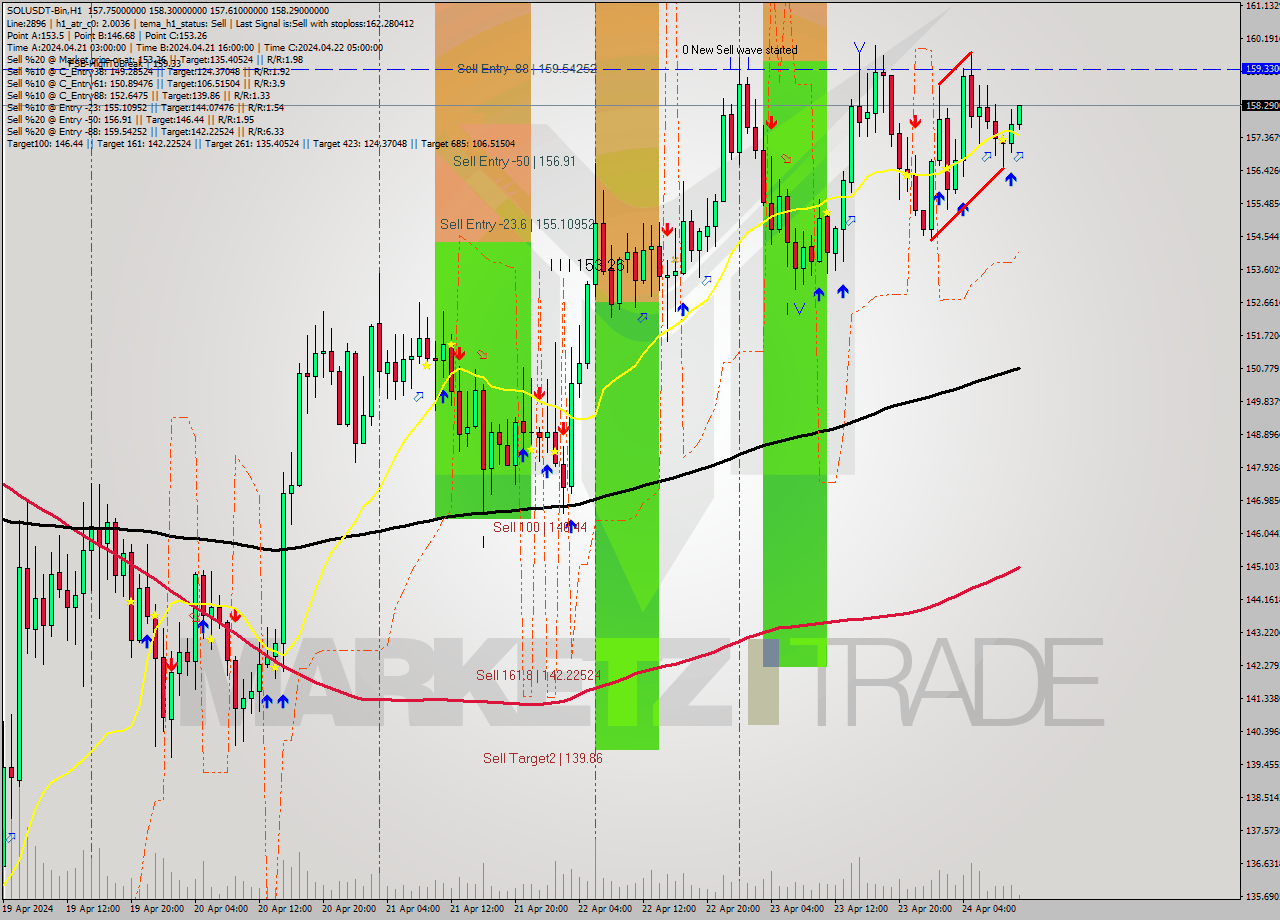Click the '23 Apr 04:00' time axis label
Image resolution: width=1280 pixels, height=920 pixels.
click(x=797, y=909)
